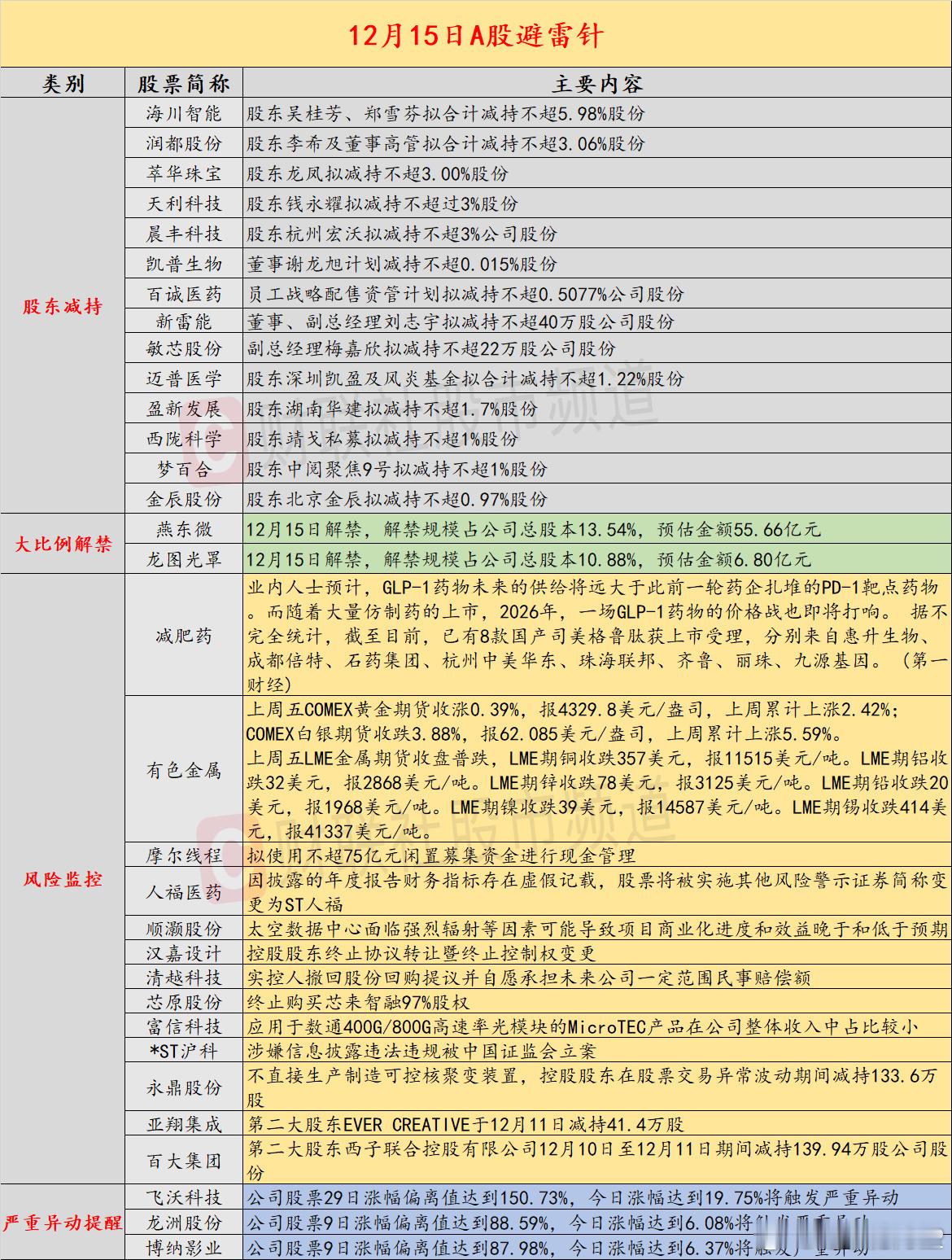Select stock name '百诚医药'
The image size is (952, 1260).
[x=184, y=293]
